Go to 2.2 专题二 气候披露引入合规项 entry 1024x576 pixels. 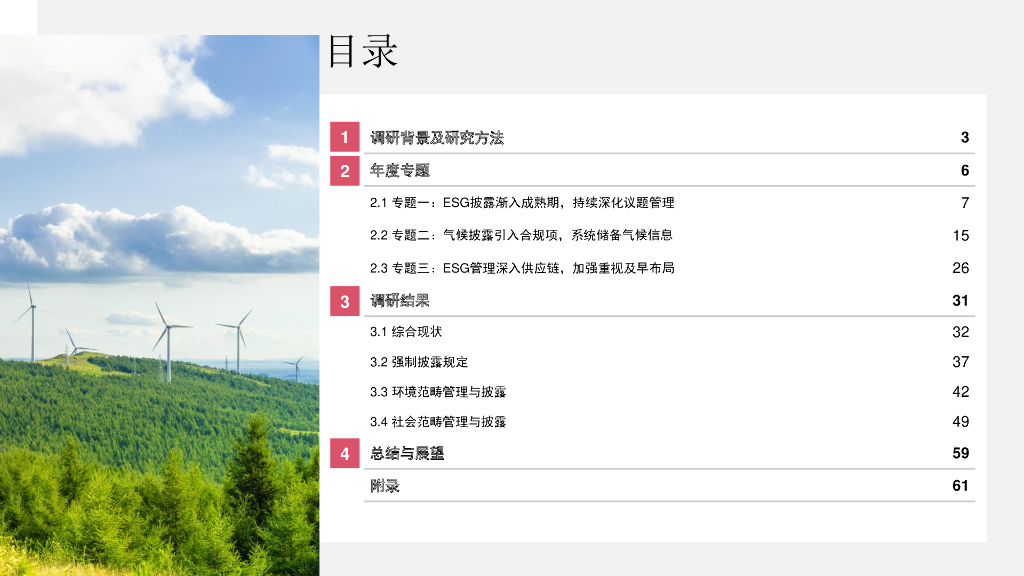[x=521, y=235]
